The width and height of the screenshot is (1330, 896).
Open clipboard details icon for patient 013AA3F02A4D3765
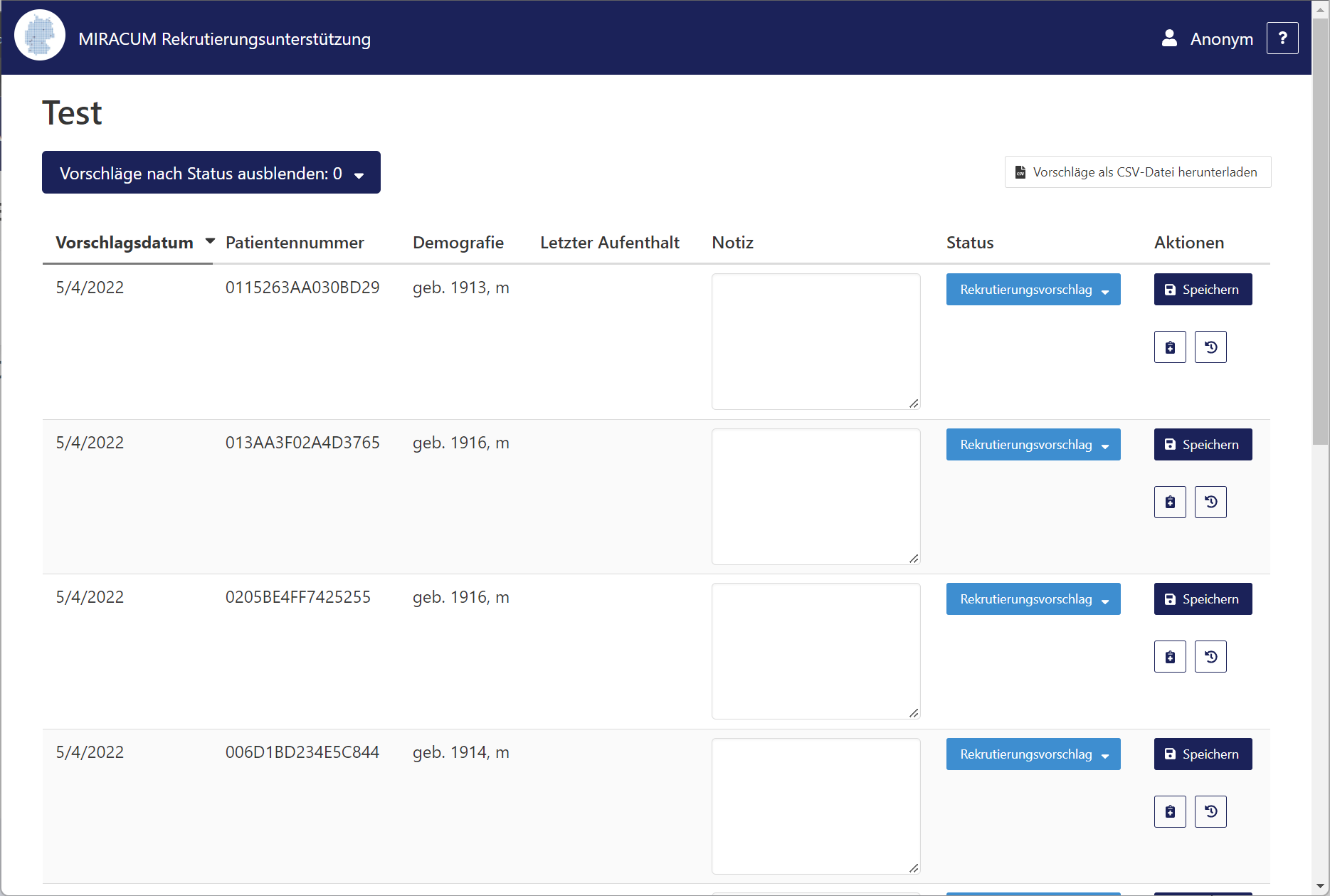click(x=1170, y=502)
